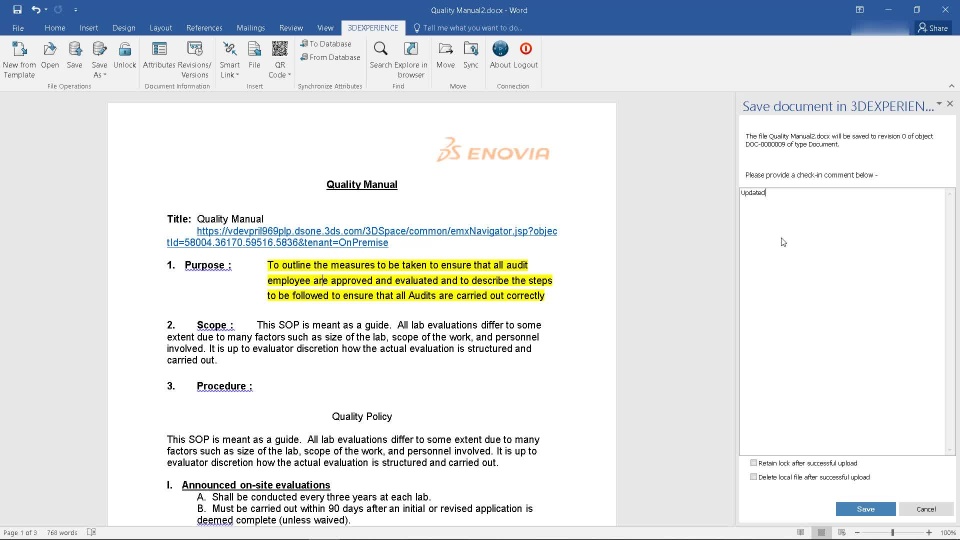Image resolution: width=960 pixels, height=540 pixels.
Task: Switch to Print Layout view
Action: pyautogui.click(x=821, y=533)
